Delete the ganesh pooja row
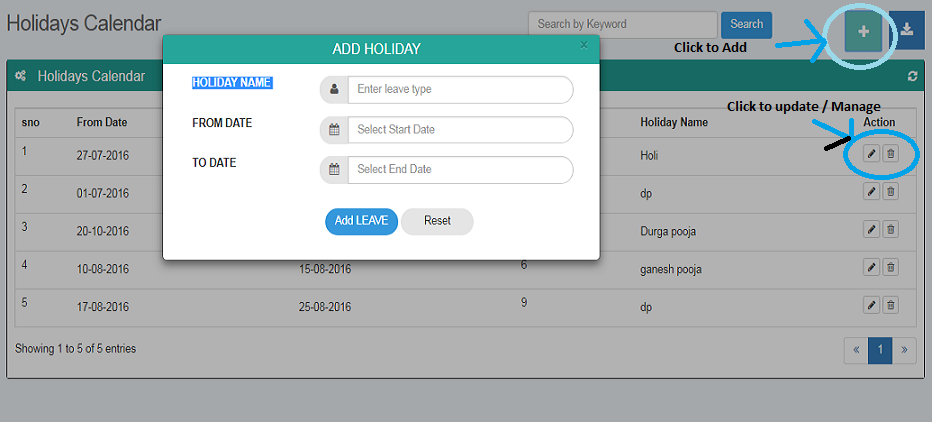The image size is (932, 422). click(x=890, y=267)
